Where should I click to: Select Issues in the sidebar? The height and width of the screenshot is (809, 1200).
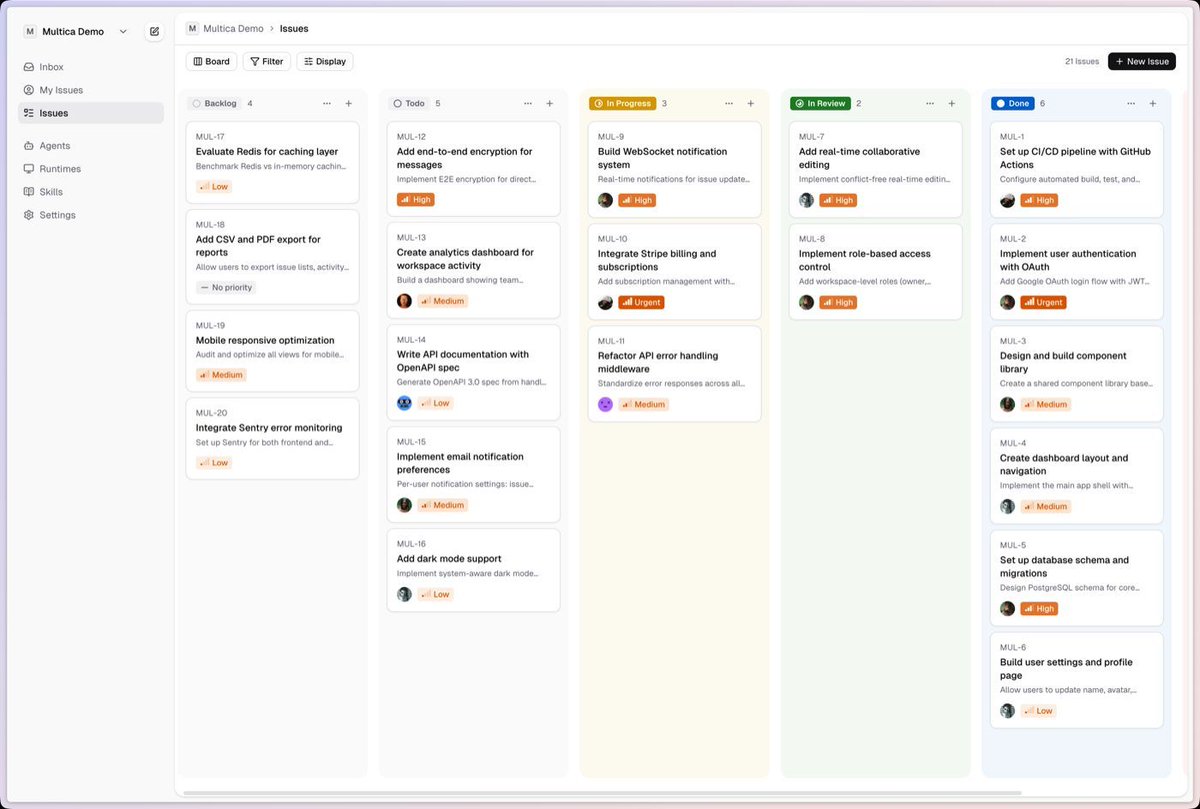[x=90, y=113]
